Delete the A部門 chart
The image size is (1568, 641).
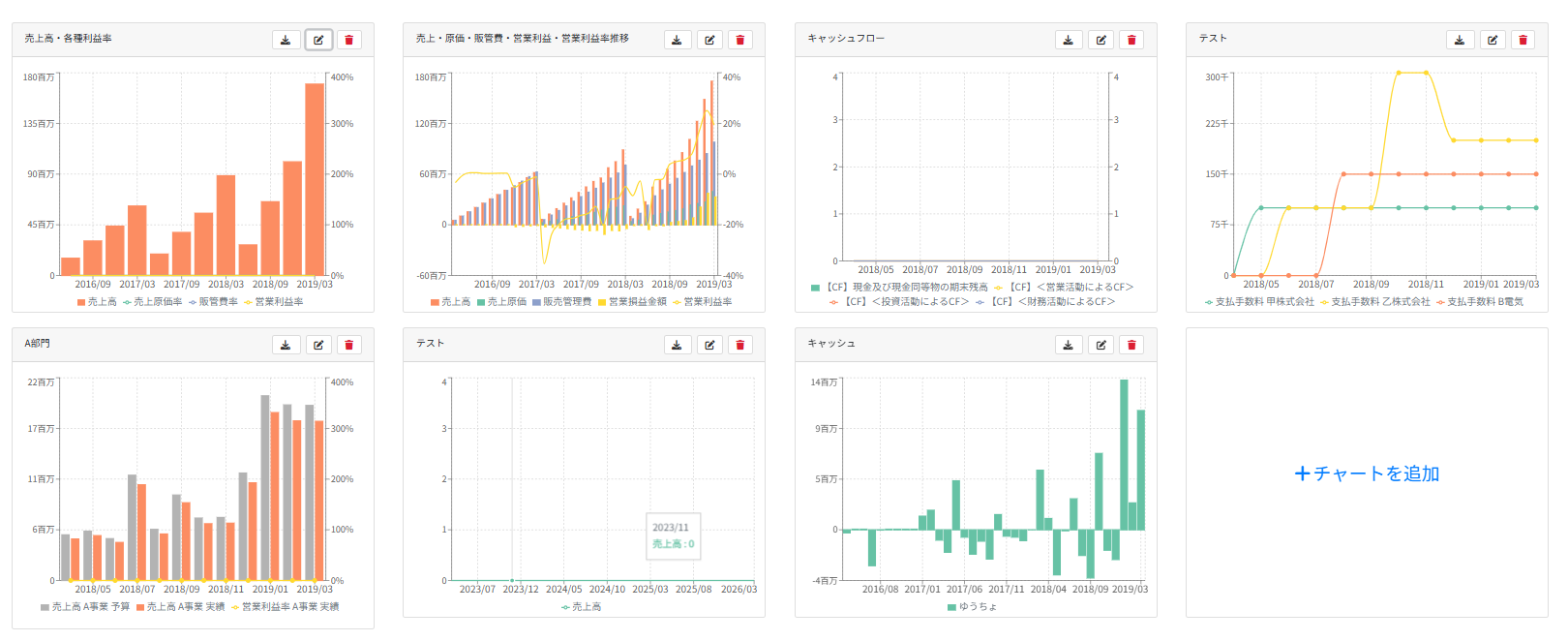point(349,345)
